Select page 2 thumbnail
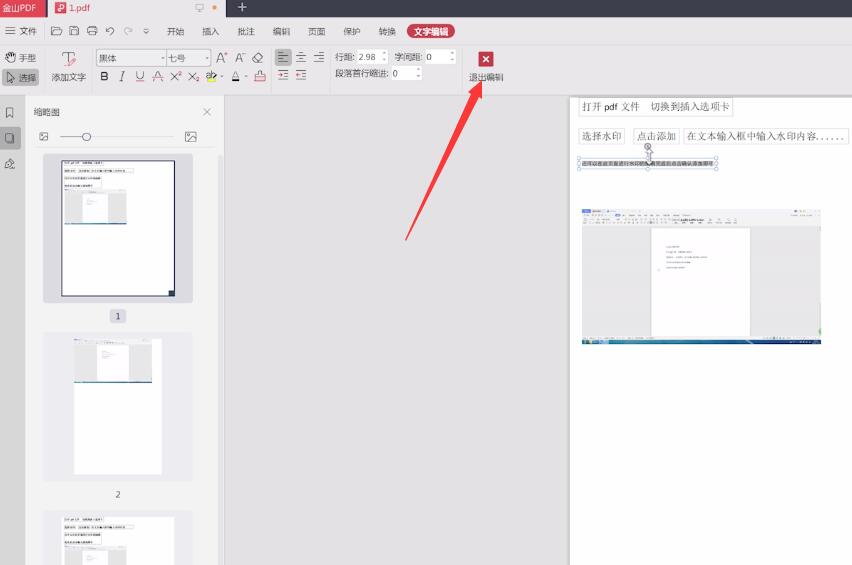 (118, 406)
